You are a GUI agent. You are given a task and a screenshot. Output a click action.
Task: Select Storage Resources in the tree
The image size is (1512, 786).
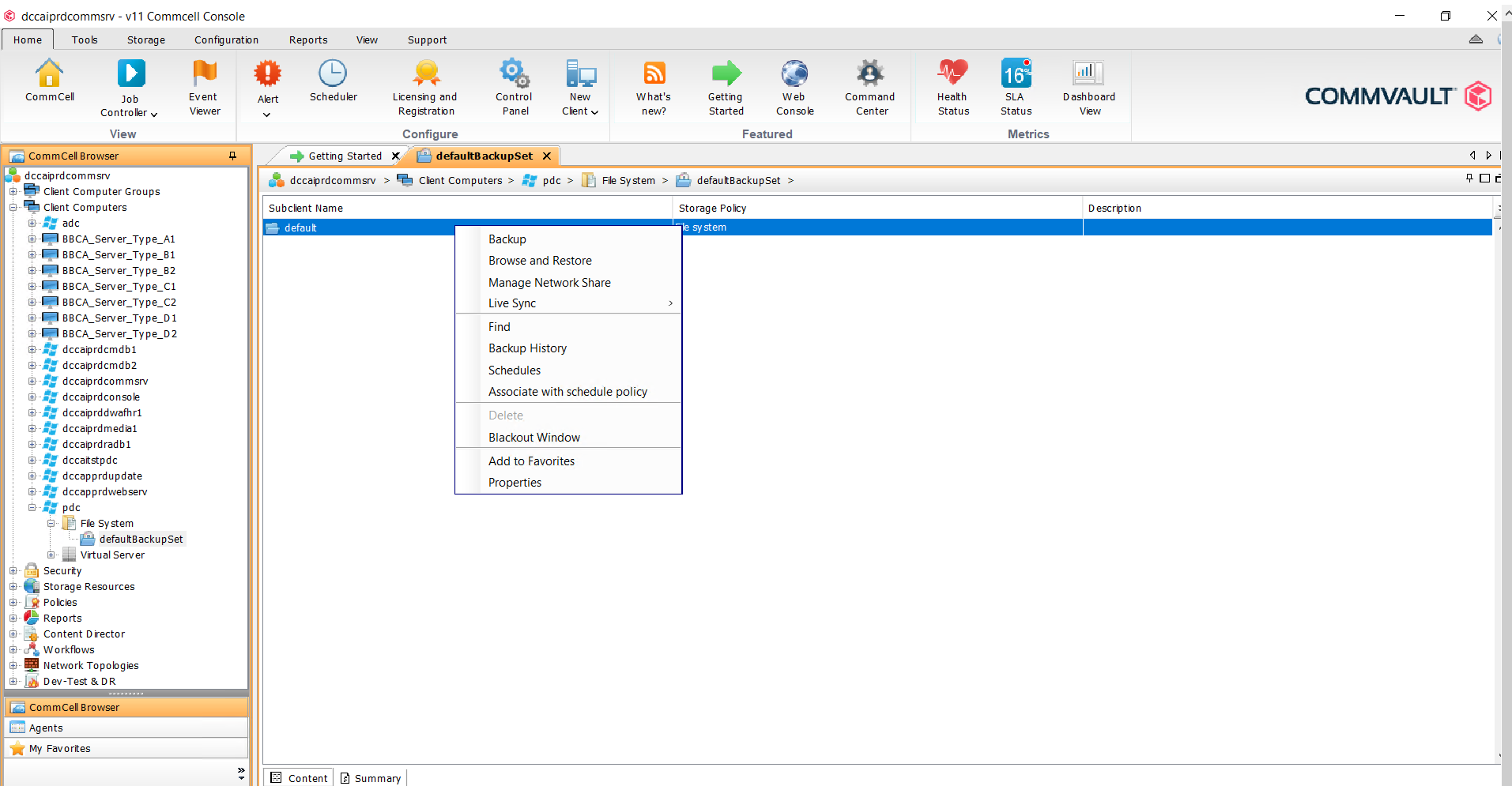pos(89,586)
